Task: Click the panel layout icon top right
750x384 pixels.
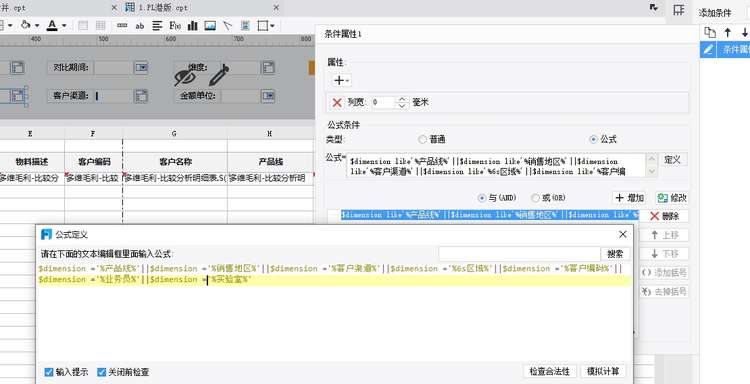Action: click(x=678, y=10)
